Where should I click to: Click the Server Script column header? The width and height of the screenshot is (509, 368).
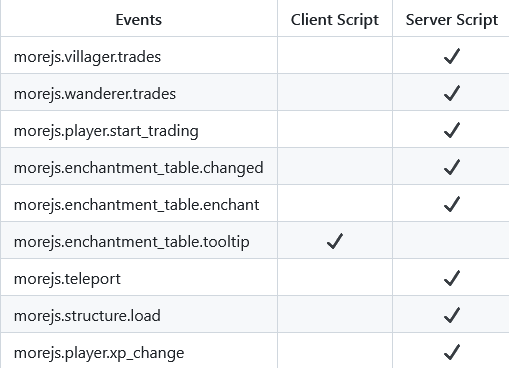[452, 20]
